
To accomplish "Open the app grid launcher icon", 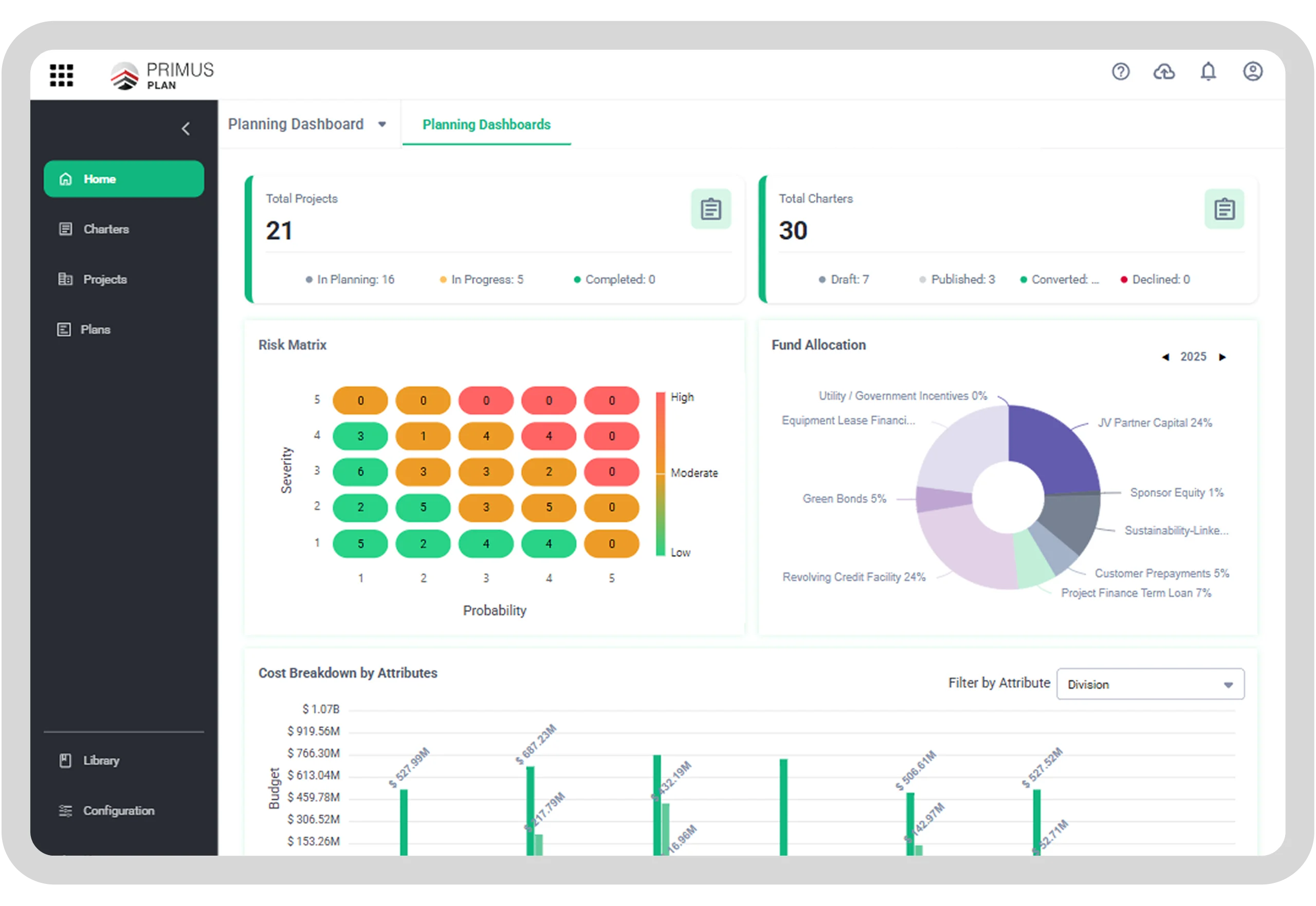I will pyautogui.click(x=61, y=75).
